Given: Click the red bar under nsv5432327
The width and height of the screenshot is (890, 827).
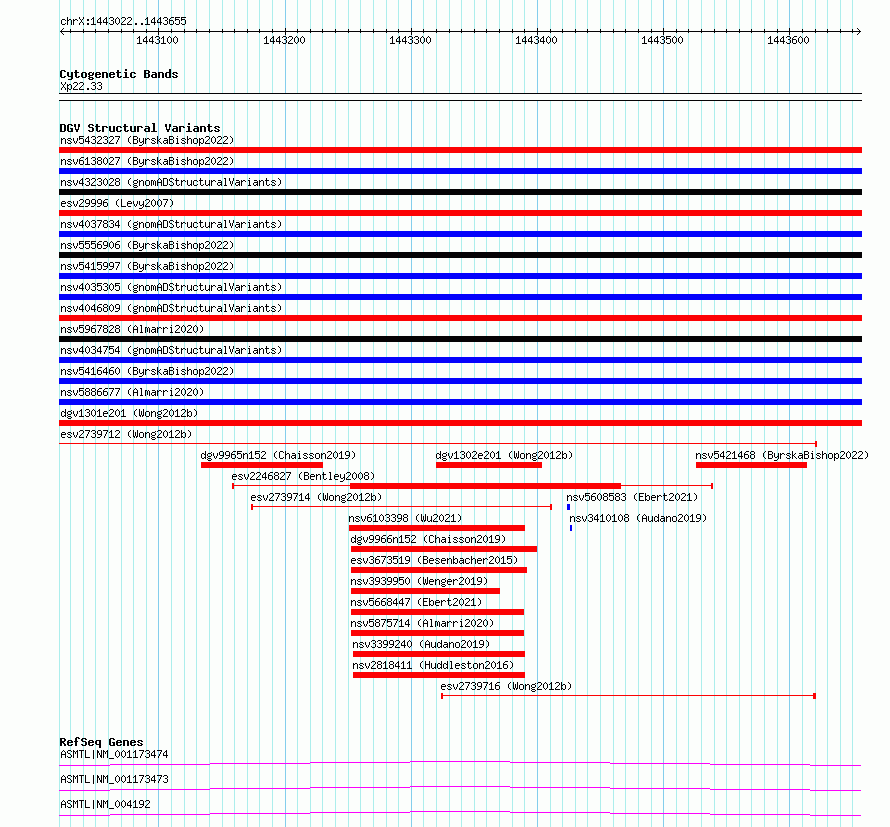Looking at the screenshot, I should pyautogui.click(x=460, y=150).
